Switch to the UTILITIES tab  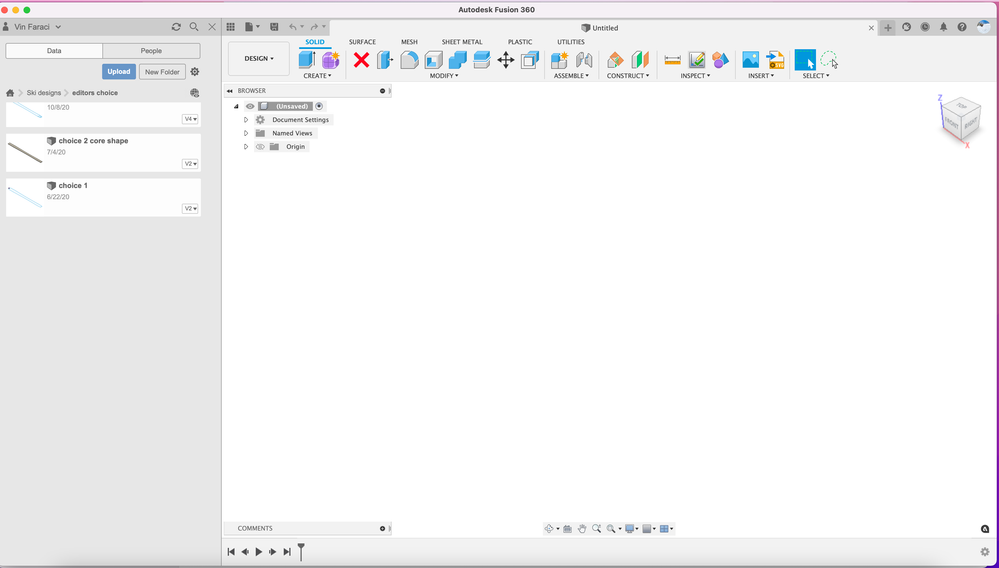(x=571, y=42)
